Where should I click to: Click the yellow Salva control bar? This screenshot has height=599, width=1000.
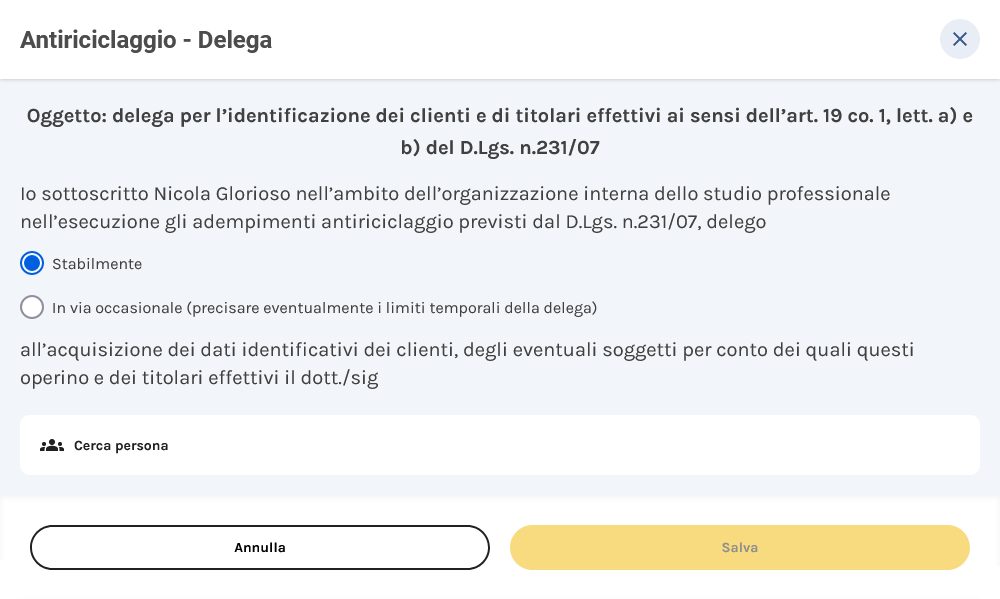pos(740,547)
